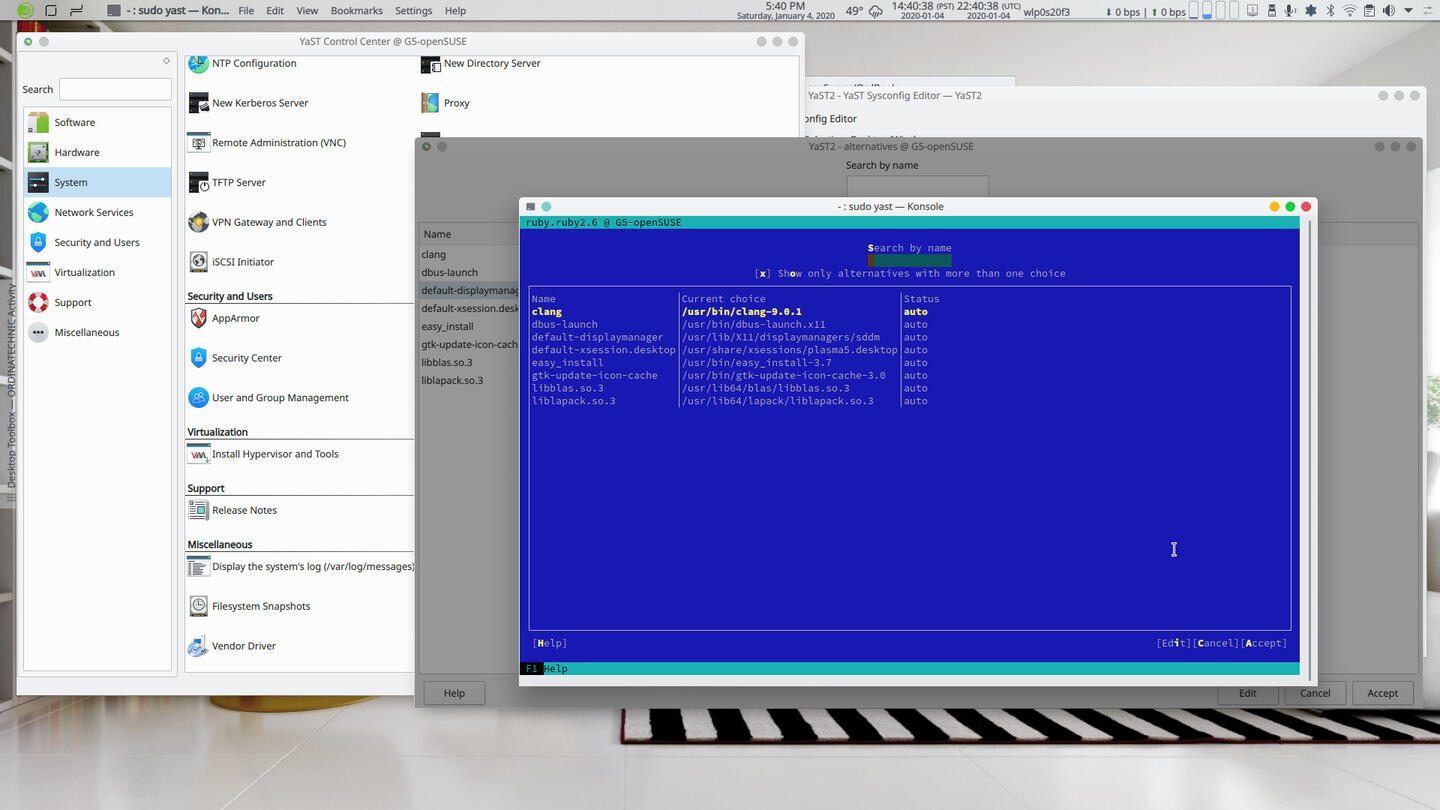Image resolution: width=1440 pixels, height=810 pixels.
Task: Select the libblas.so.3 row in Konsole
Action: click(909, 388)
